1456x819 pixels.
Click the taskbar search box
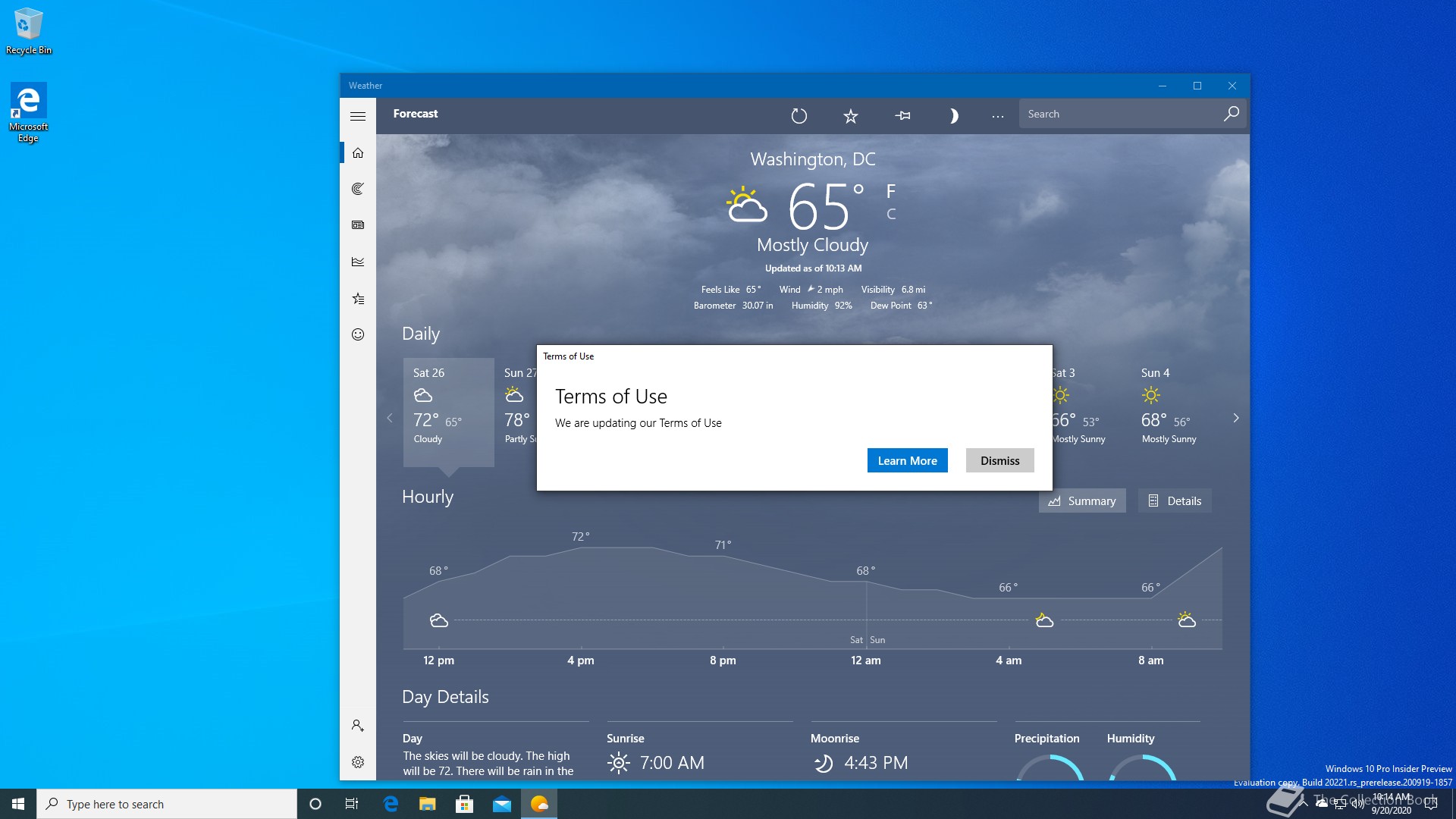click(167, 804)
